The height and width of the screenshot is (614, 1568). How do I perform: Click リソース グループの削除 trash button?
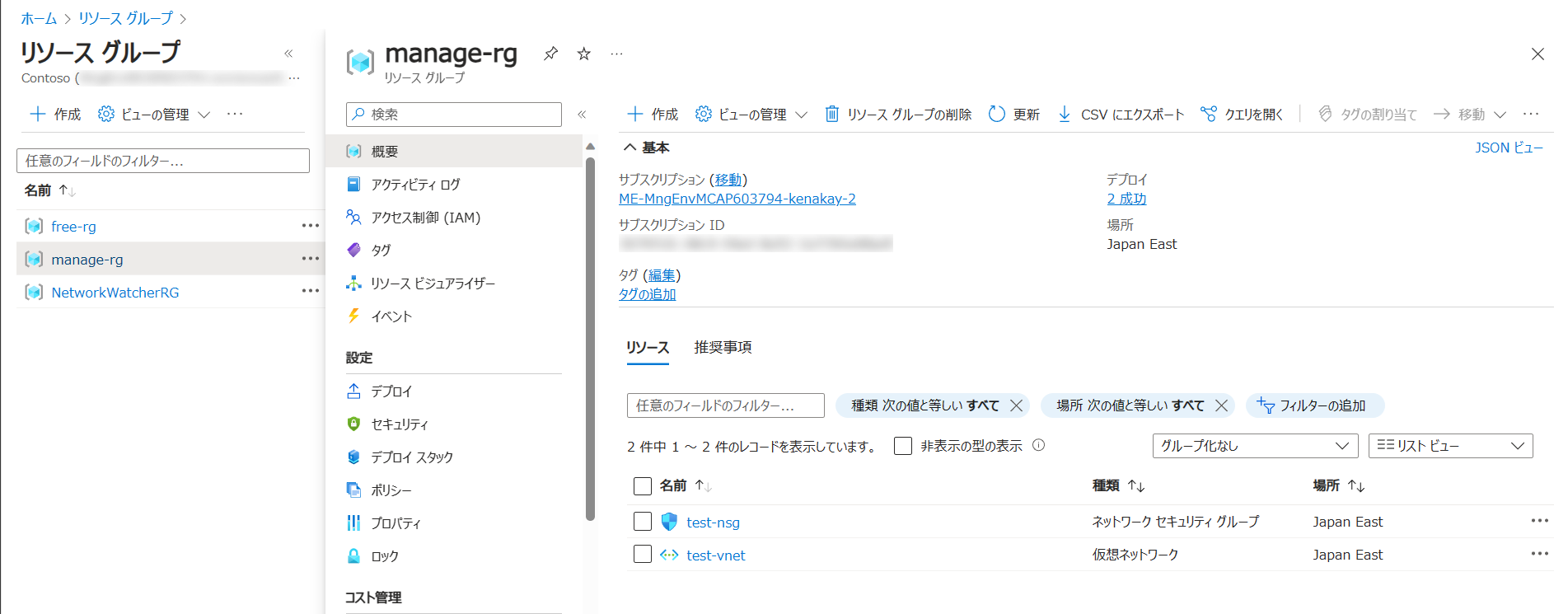(x=898, y=115)
